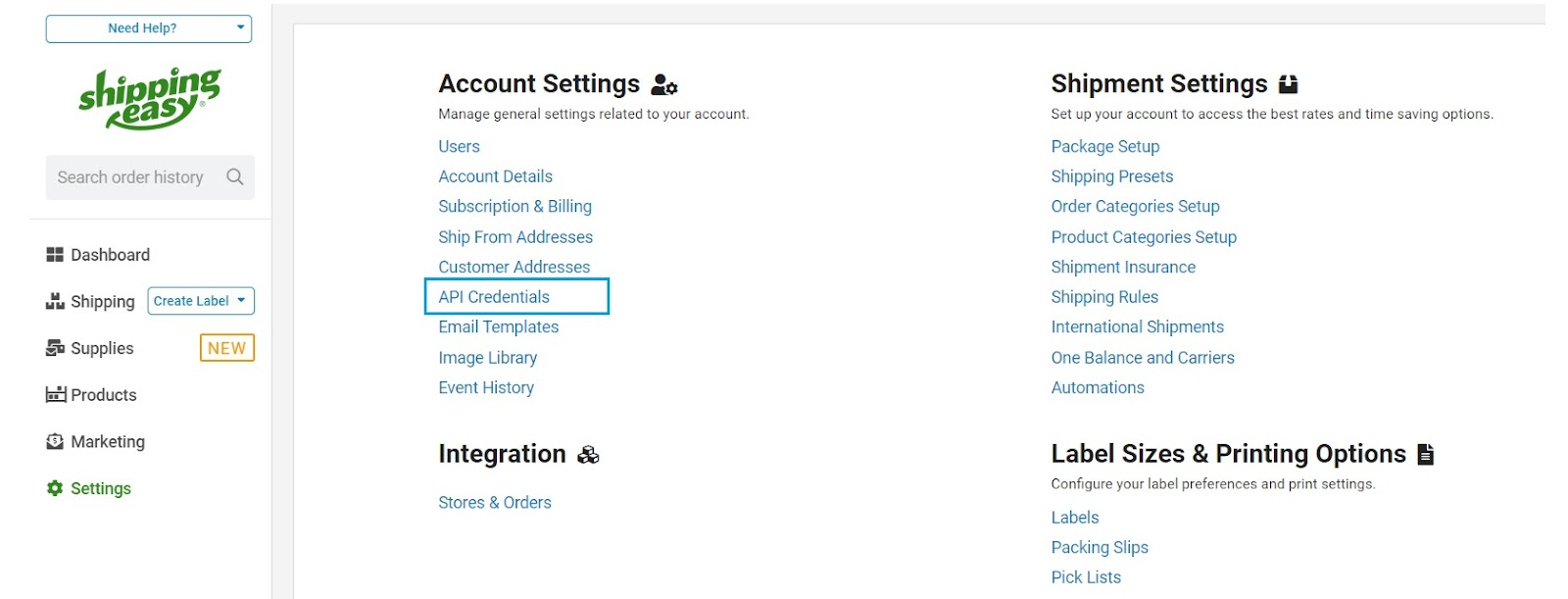1568x599 pixels.
Task: Open Pick Lists link
Action: [1086, 577]
